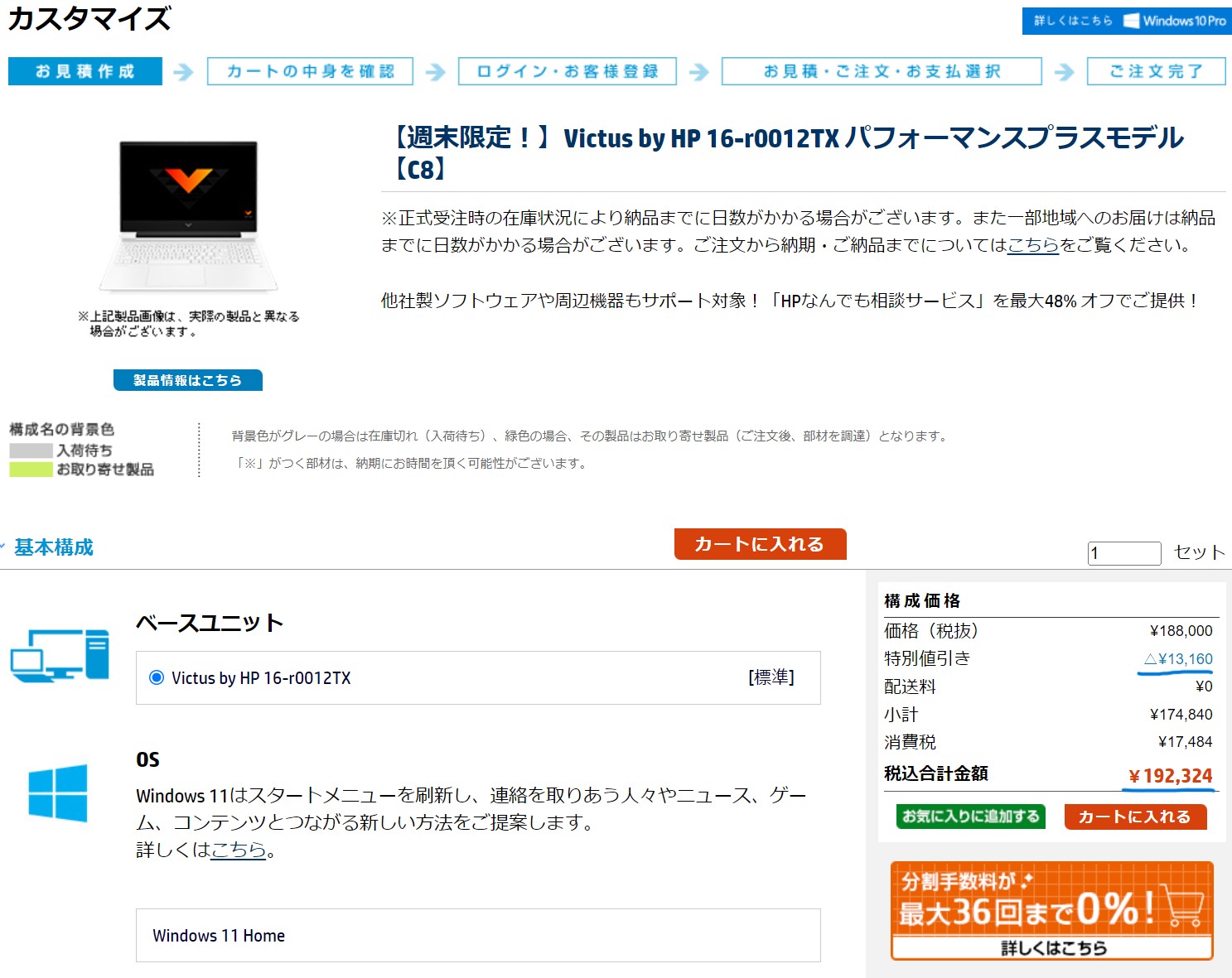Image resolution: width=1232 pixels, height=978 pixels.
Task: Open the 36-installment 0% fee banner
Action: pyautogui.click(x=1052, y=911)
